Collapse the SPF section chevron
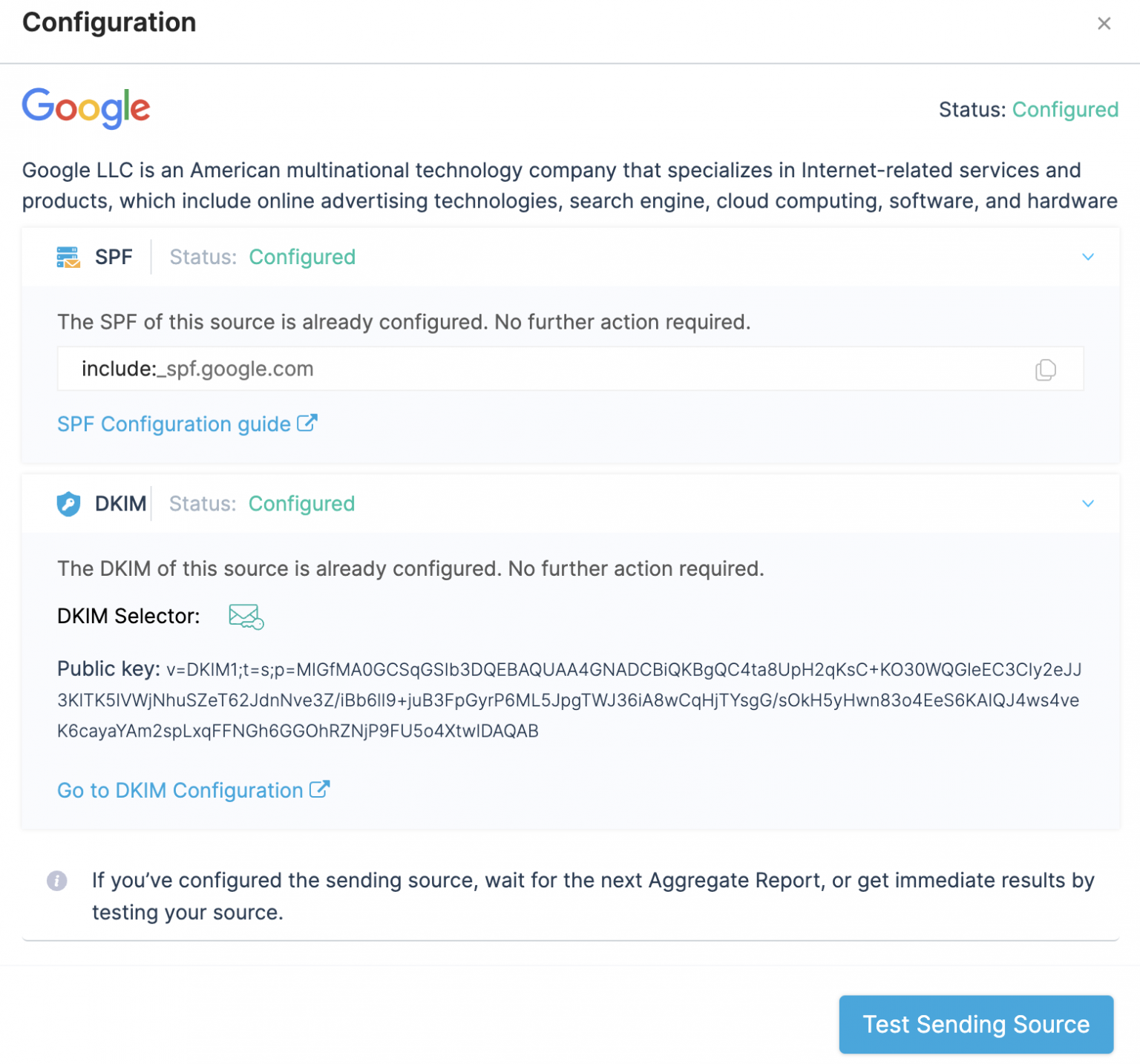Viewport: 1140px width, 1064px height. pyautogui.click(x=1088, y=257)
